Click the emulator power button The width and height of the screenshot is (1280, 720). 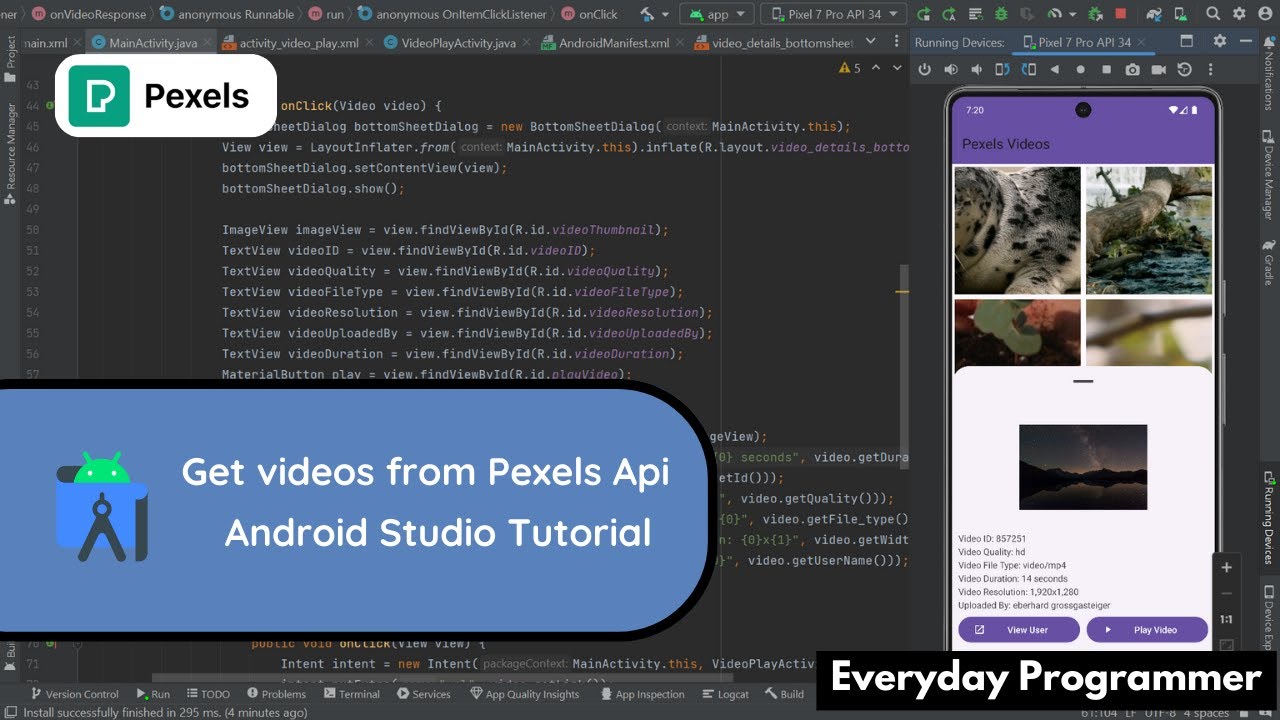pyautogui.click(x=925, y=69)
